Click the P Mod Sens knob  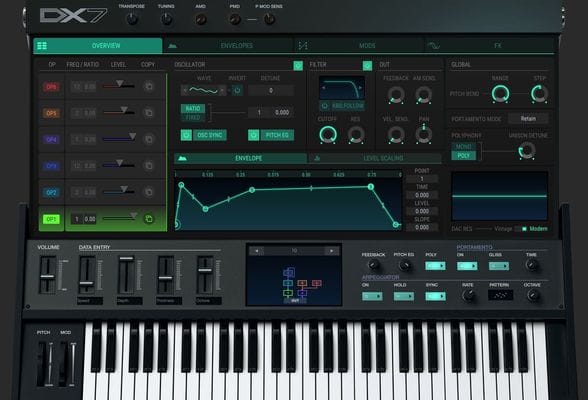tap(270, 19)
